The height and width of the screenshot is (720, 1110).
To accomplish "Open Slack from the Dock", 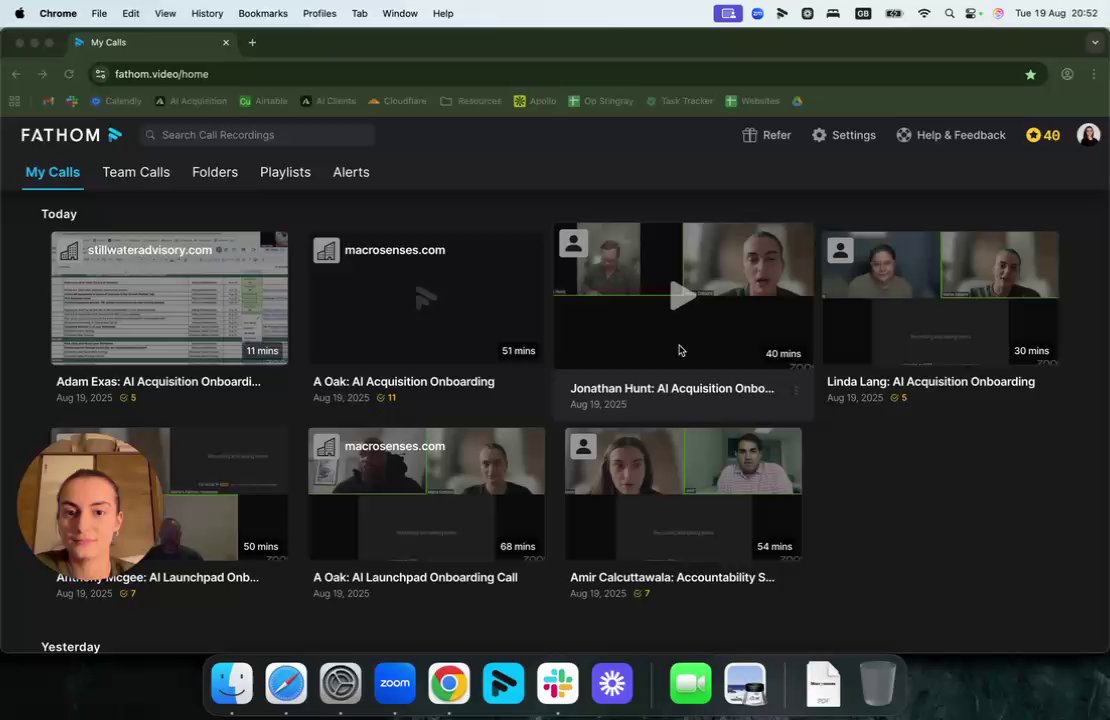I will [x=558, y=683].
